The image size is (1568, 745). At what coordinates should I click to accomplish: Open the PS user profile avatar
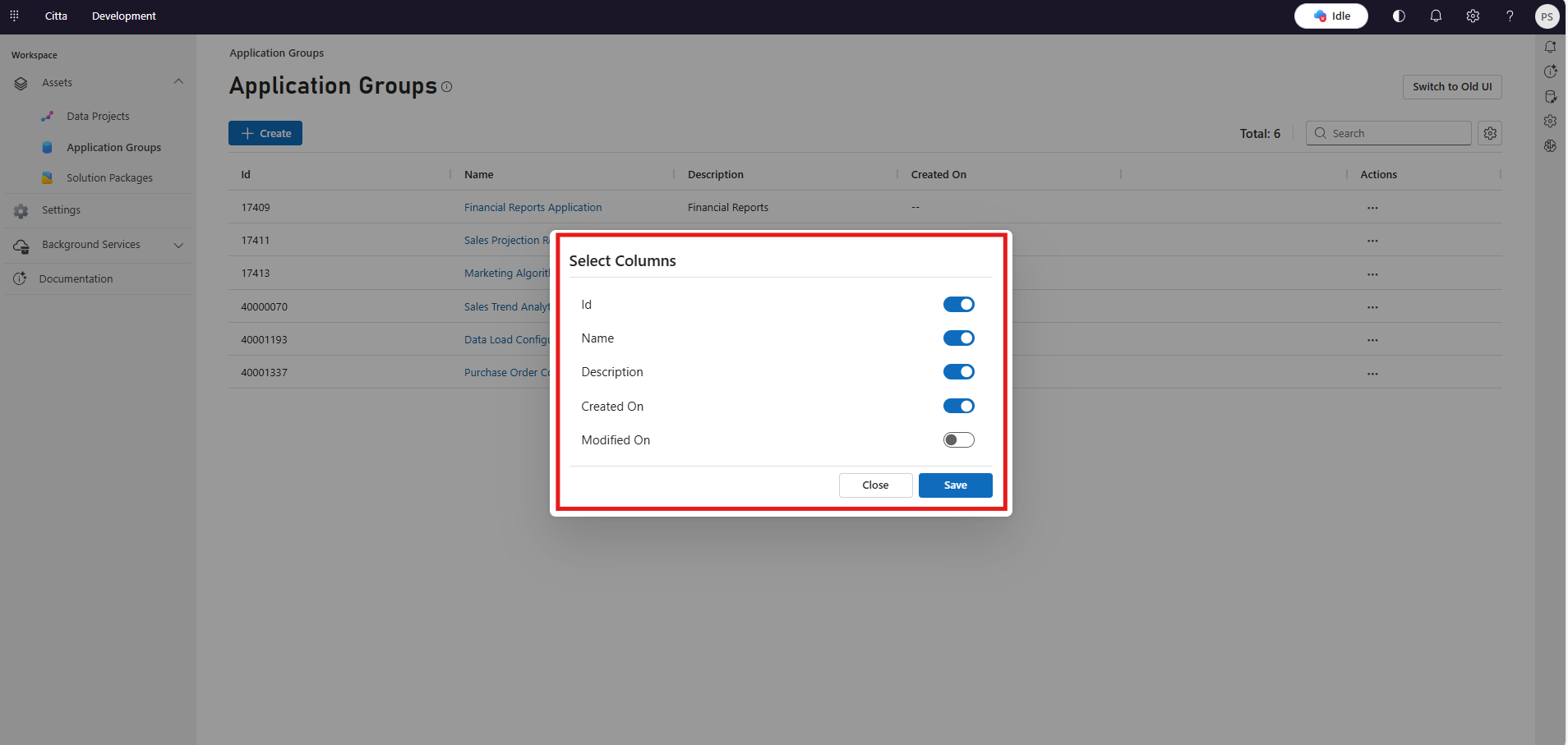(1547, 16)
